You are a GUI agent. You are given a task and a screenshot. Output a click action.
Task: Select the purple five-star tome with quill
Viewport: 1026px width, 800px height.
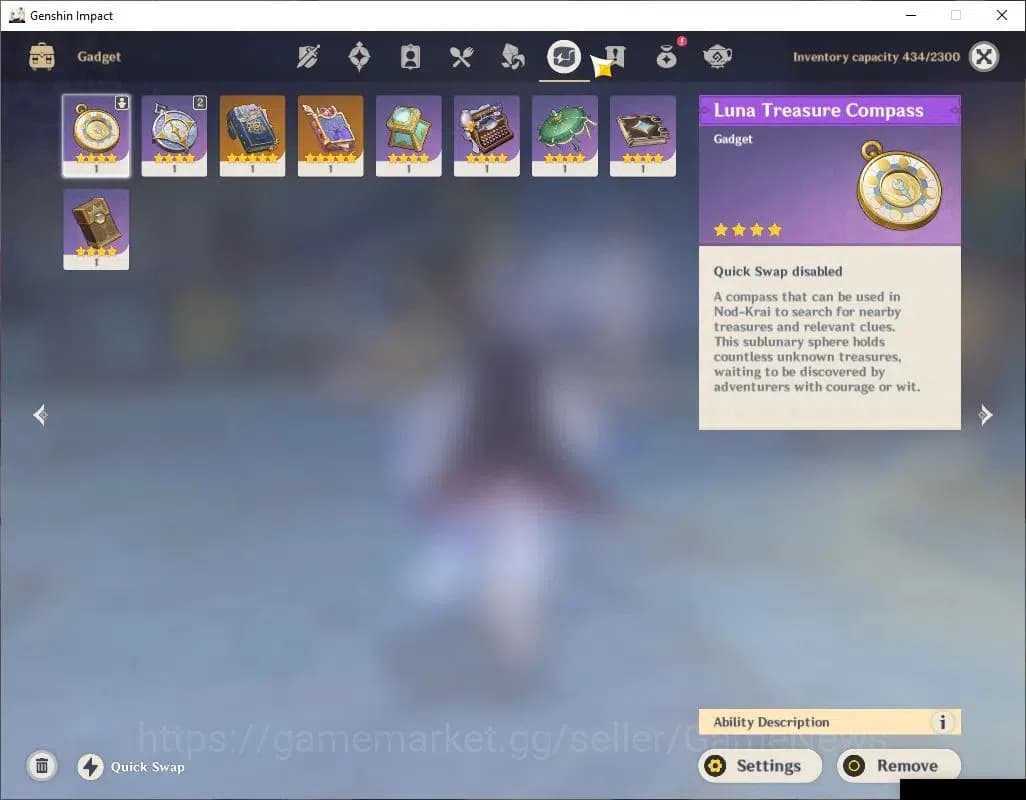coord(330,136)
